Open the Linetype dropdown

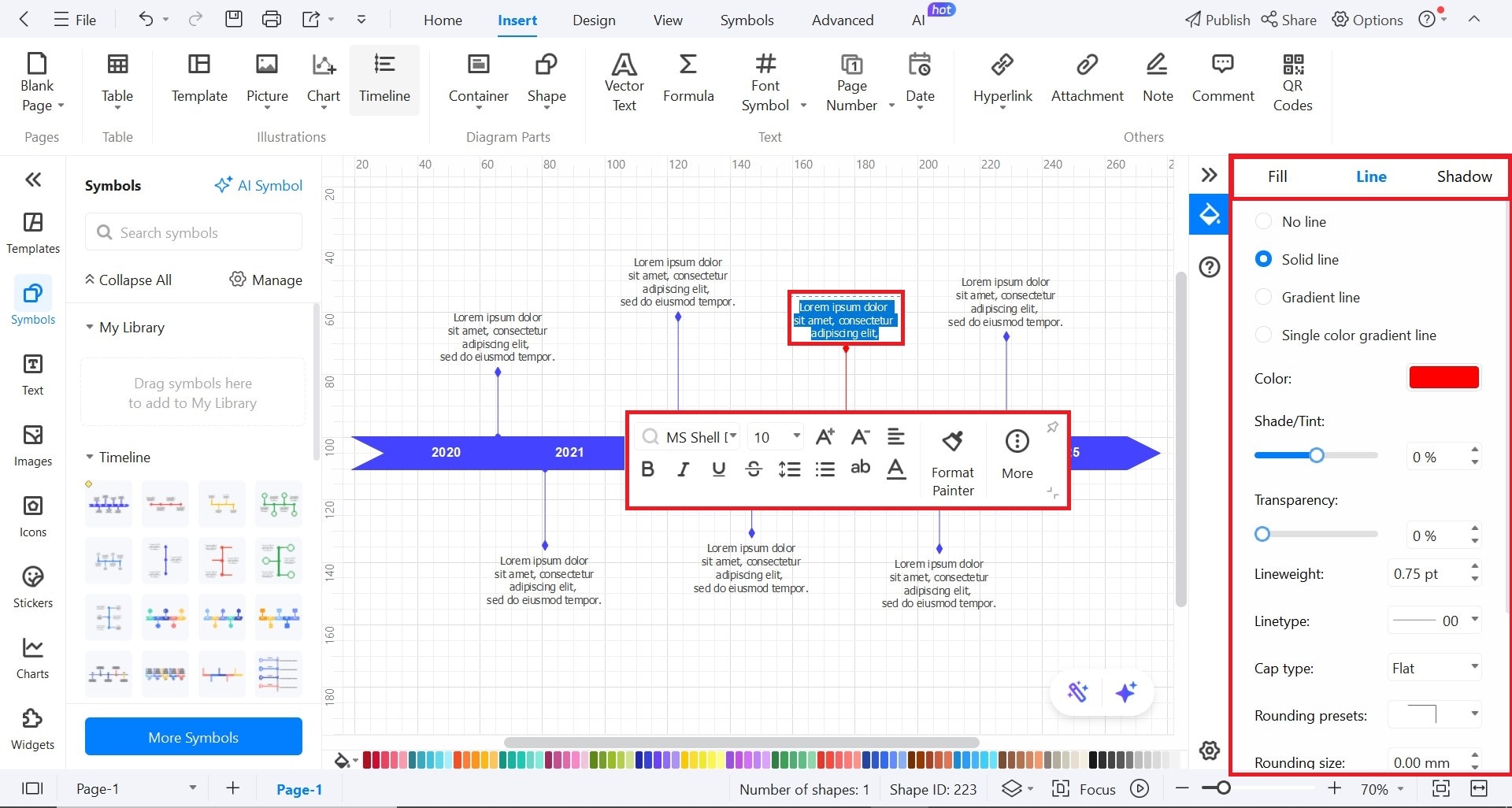click(x=1435, y=621)
